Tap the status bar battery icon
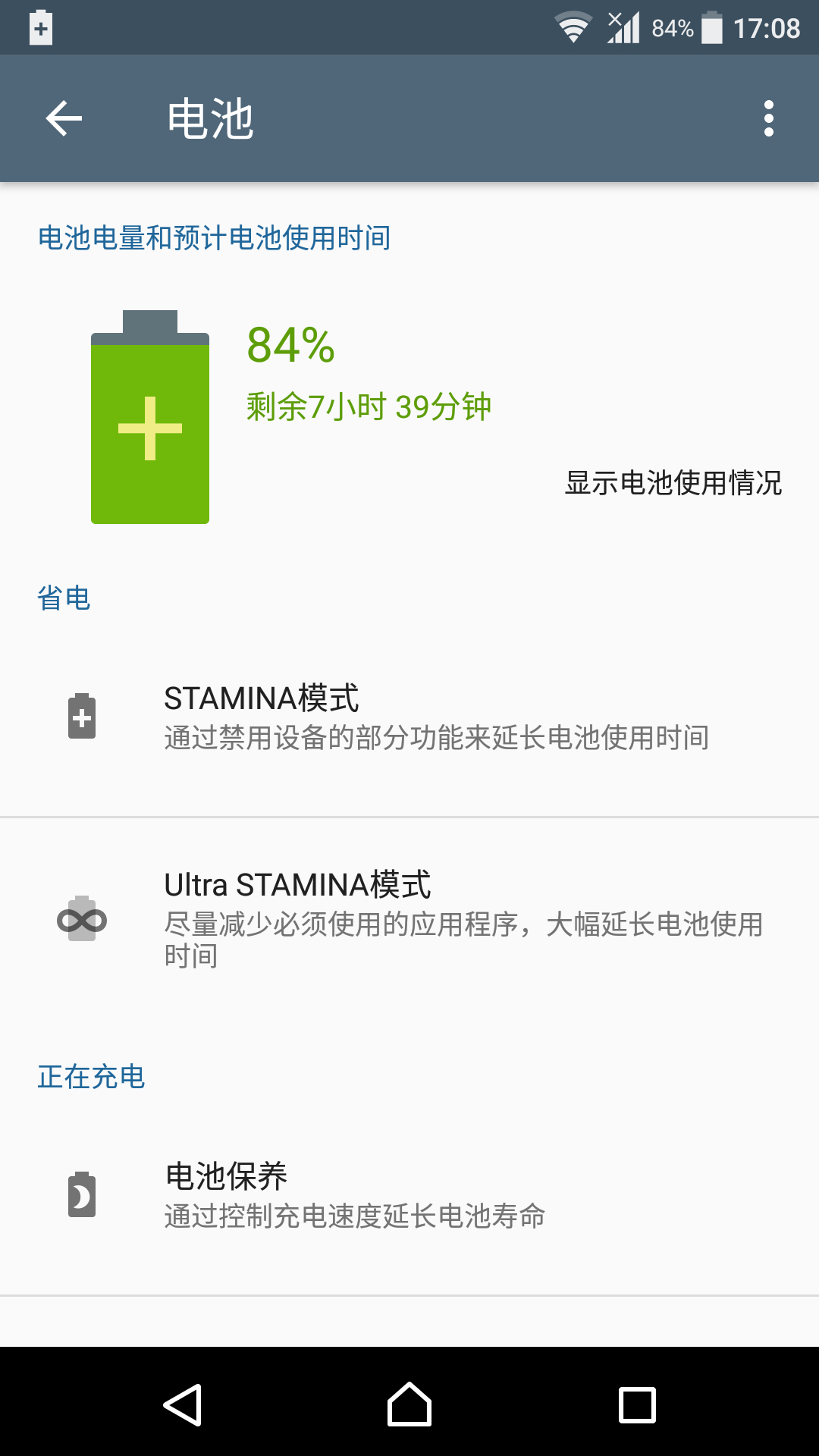The height and width of the screenshot is (1456, 819). tap(712, 28)
